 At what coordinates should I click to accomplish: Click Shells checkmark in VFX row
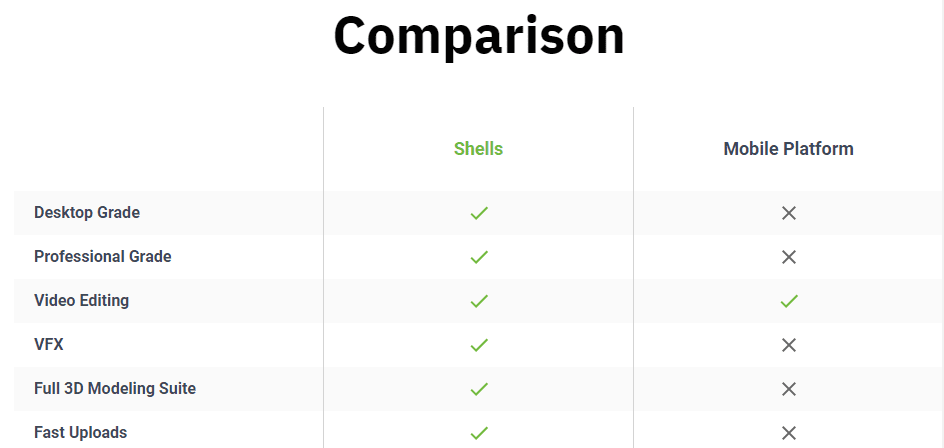pyautogui.click(x=479, y=345)
